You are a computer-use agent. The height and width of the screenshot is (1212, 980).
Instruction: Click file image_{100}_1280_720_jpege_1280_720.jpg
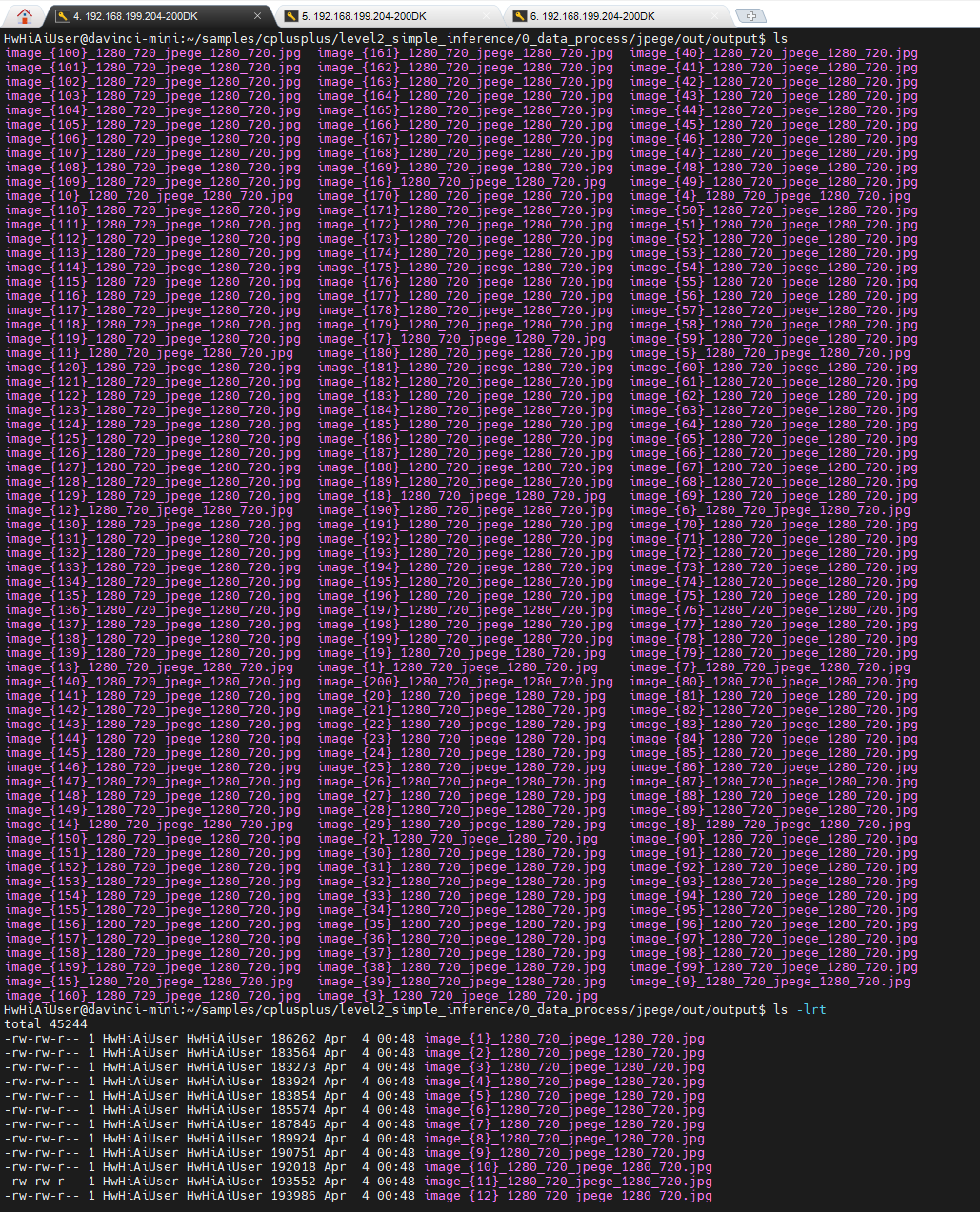pos(153,53)
